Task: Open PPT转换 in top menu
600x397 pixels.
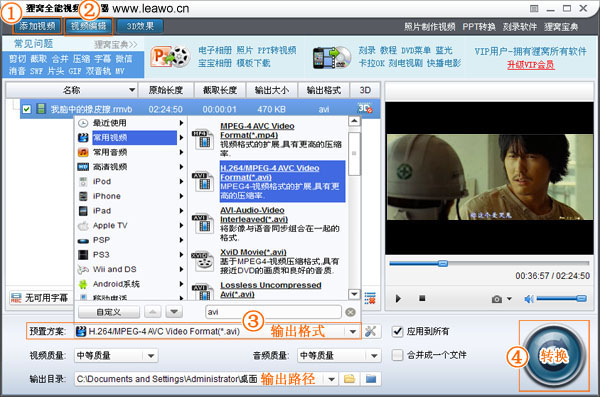Action: coord(479,27)
